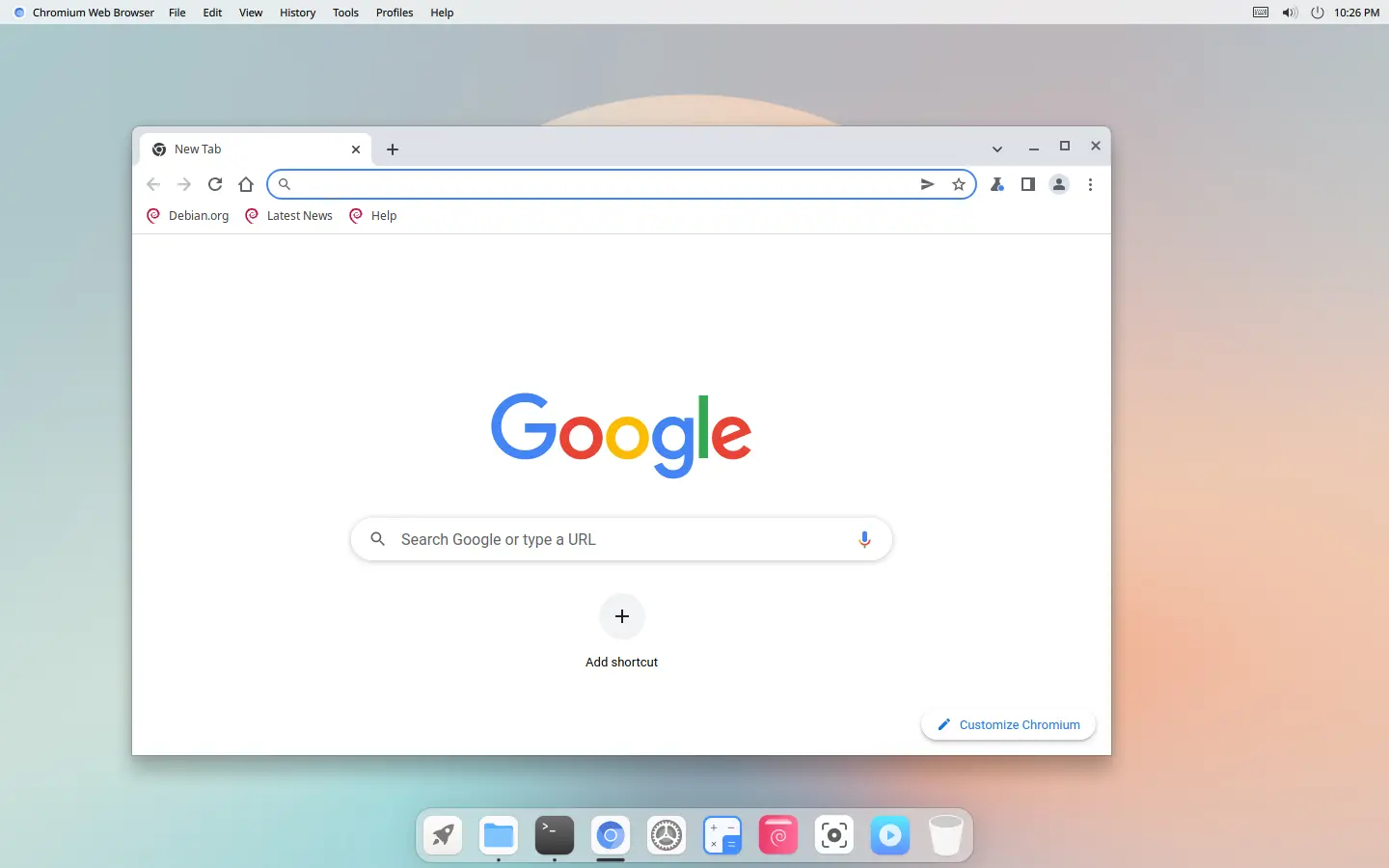
Task: Open the volume control in system tray
Action: click(x=1290, y=13)
